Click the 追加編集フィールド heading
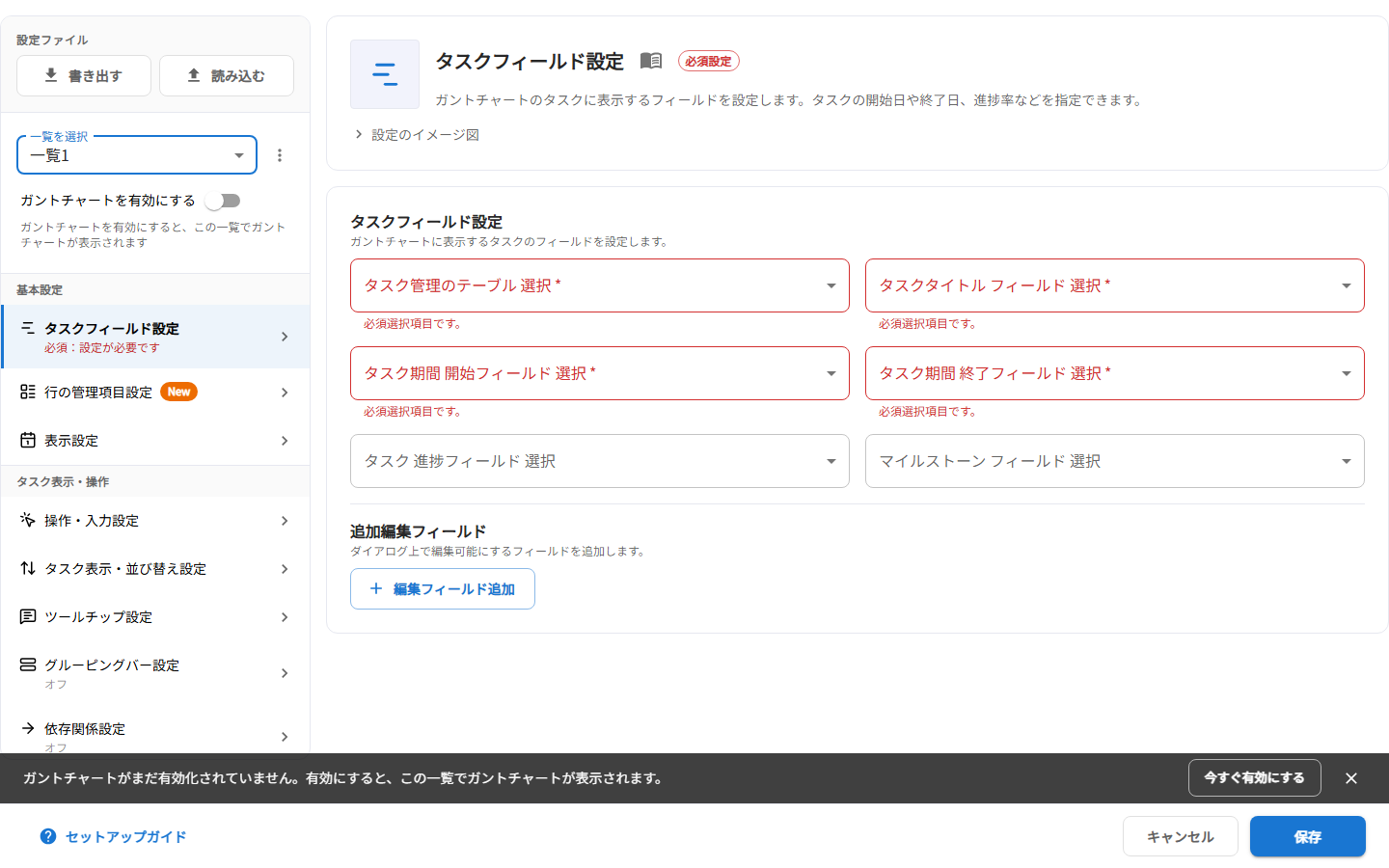Image resolution: width=1389 pixels, height=868 pixels. point(418,531)
